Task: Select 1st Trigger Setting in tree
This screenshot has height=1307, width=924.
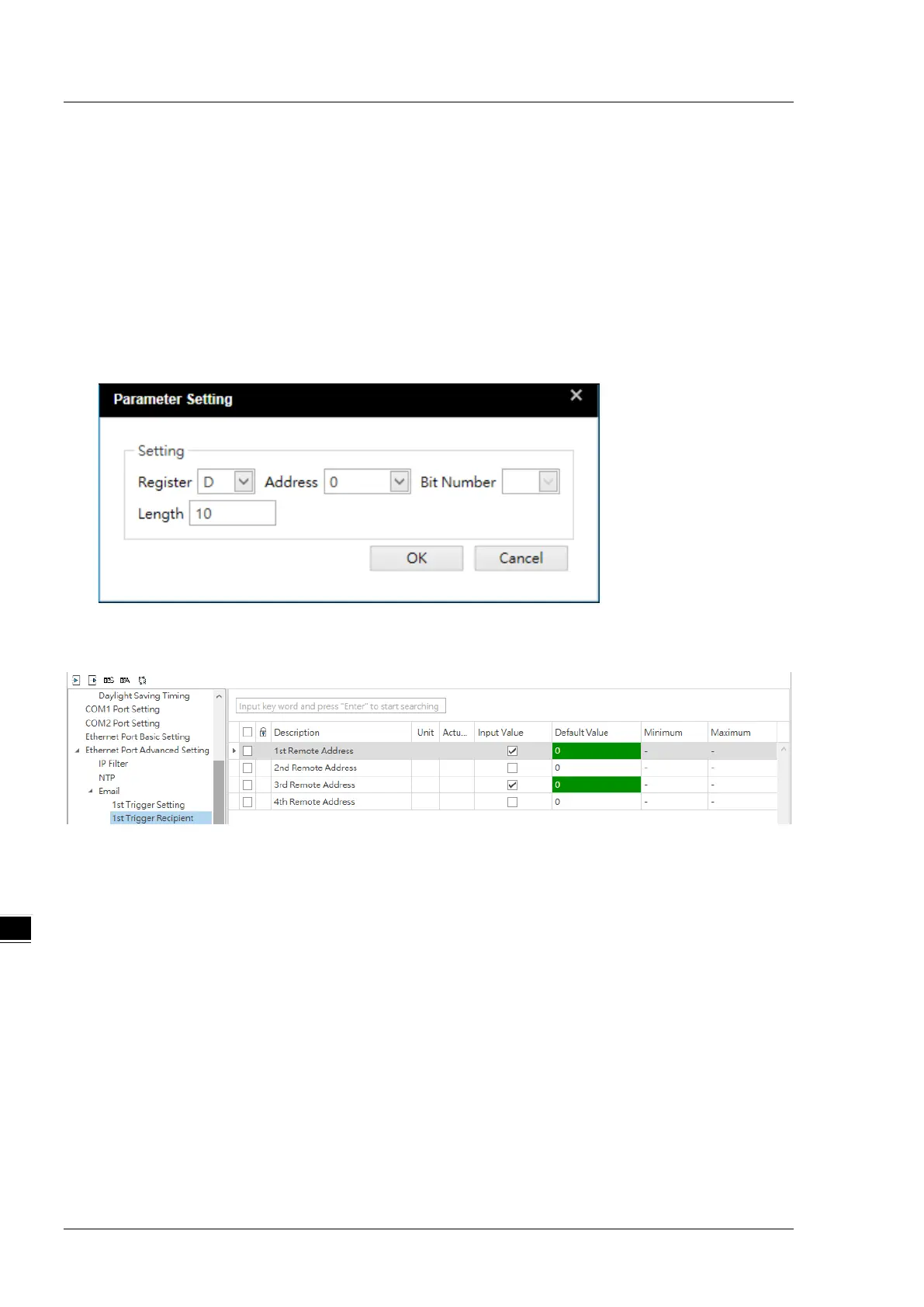Action: click(148, 805)
